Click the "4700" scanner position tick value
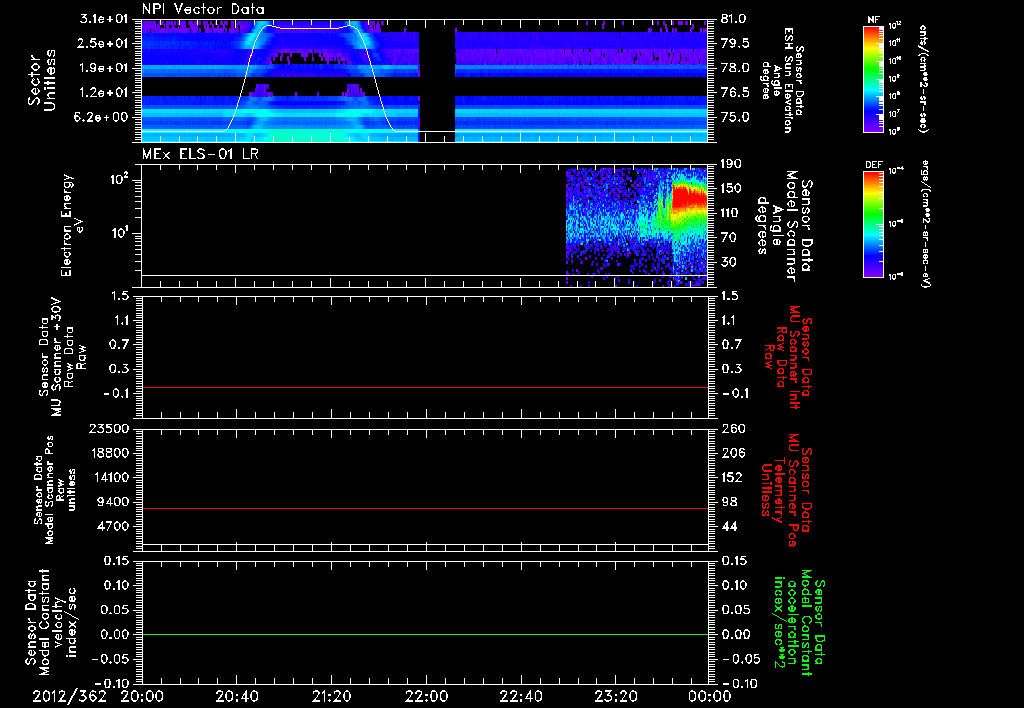 (x=112, y=526)
